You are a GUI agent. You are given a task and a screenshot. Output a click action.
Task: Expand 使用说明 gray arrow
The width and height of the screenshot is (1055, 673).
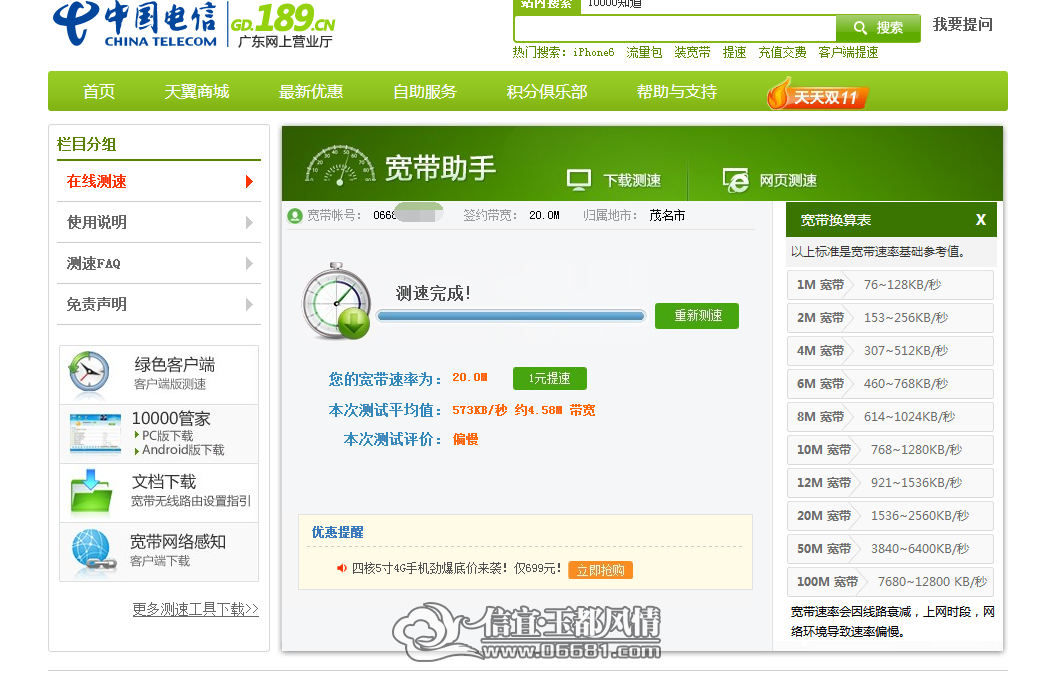click(250, 223)
